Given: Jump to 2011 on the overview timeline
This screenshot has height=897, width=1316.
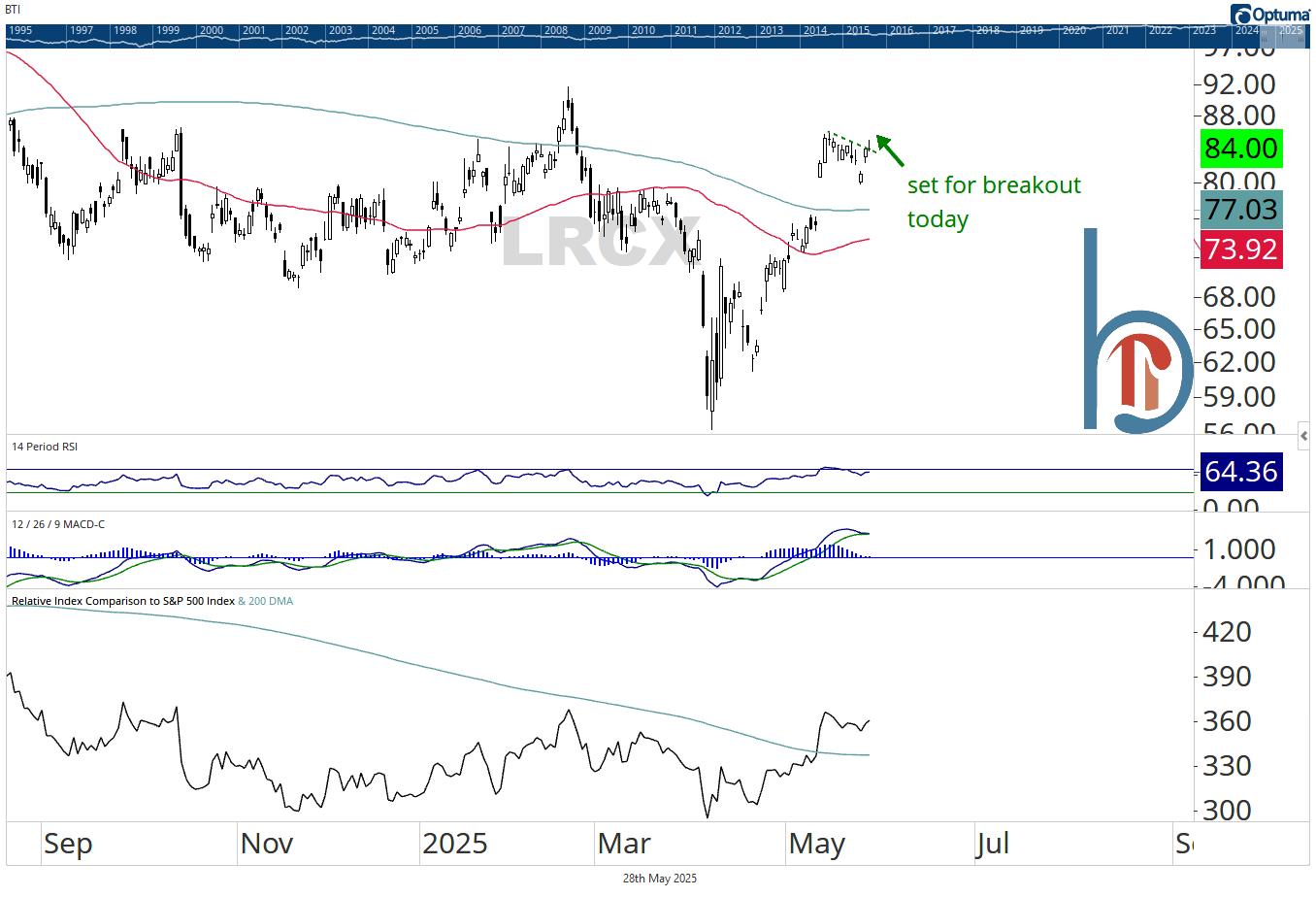Looking at the screenshot, I should click(x=686, y=30).
